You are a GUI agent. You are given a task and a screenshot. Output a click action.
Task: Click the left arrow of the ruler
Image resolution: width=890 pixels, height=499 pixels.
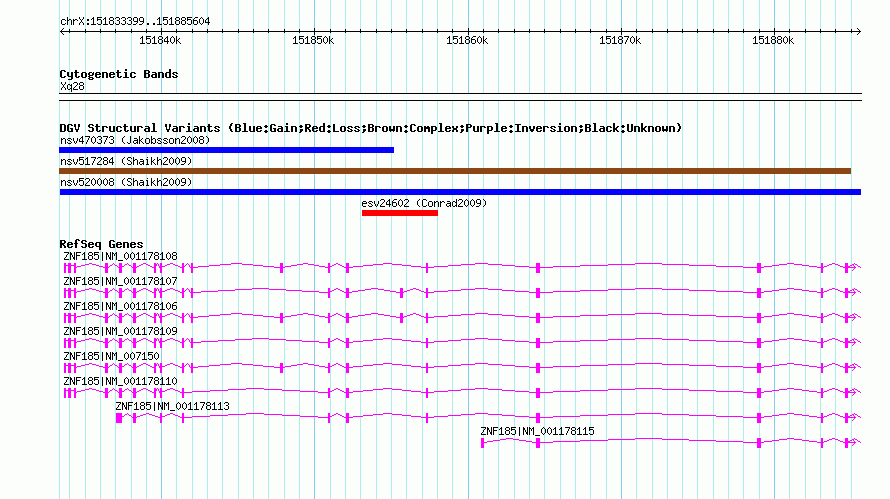coord(62,31)
